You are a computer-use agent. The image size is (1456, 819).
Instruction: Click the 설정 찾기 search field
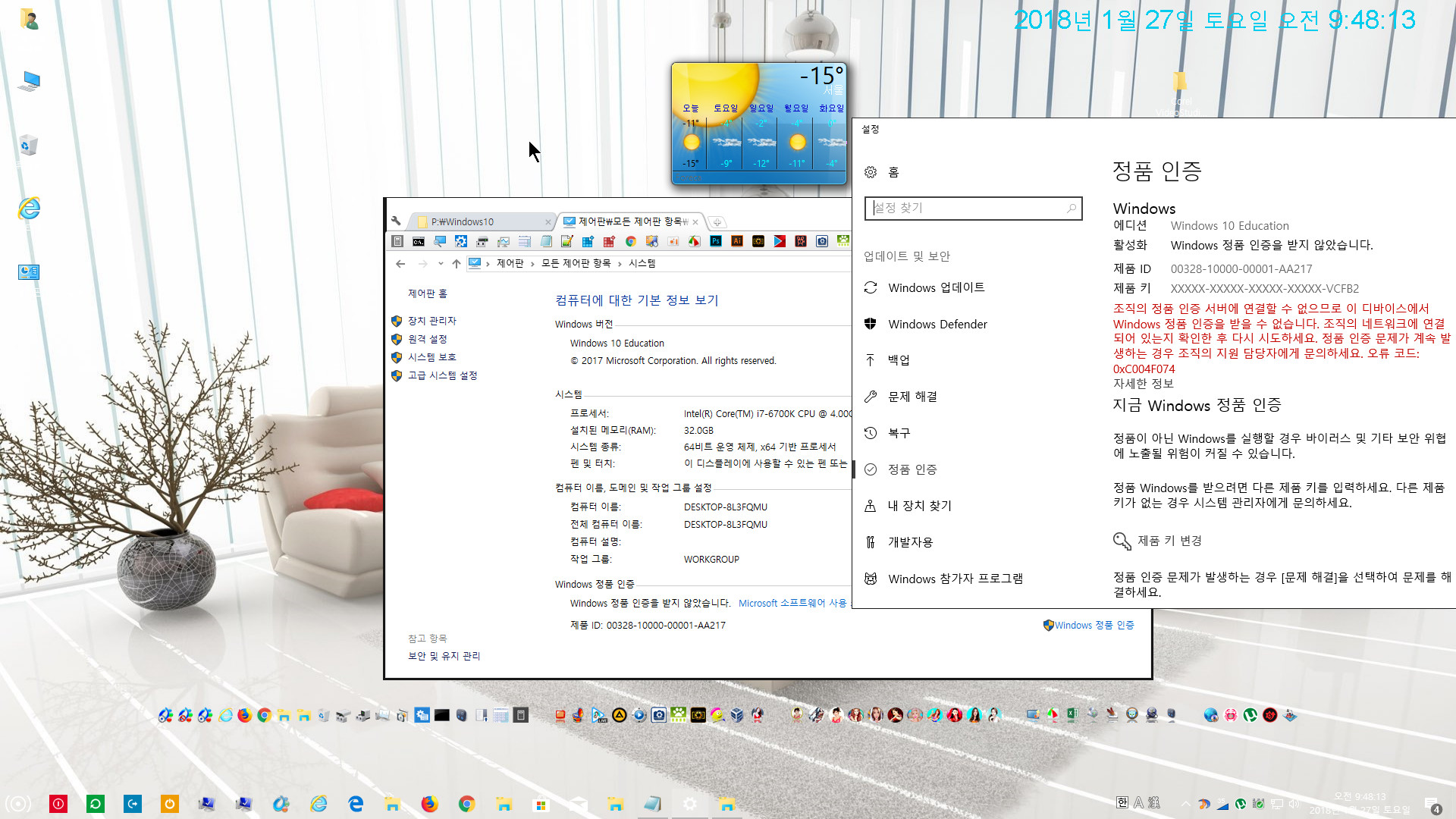[973, 208]
